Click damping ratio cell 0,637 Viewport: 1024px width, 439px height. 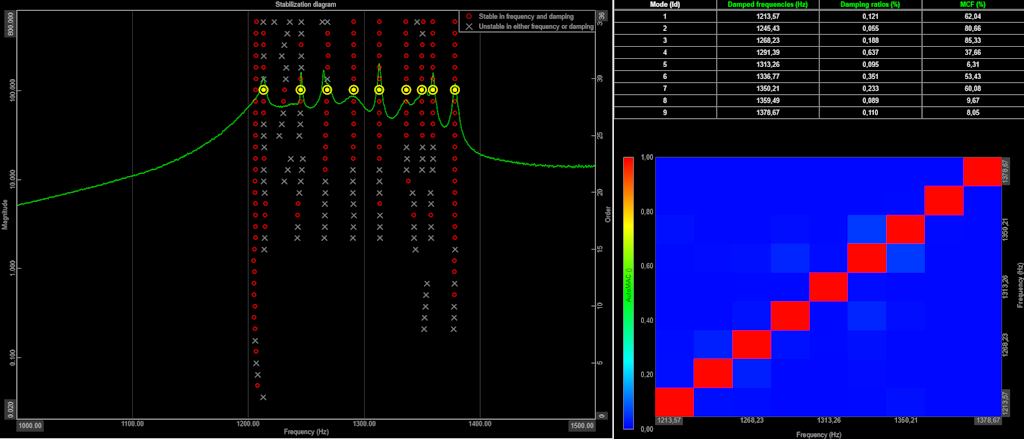[870, 52]
